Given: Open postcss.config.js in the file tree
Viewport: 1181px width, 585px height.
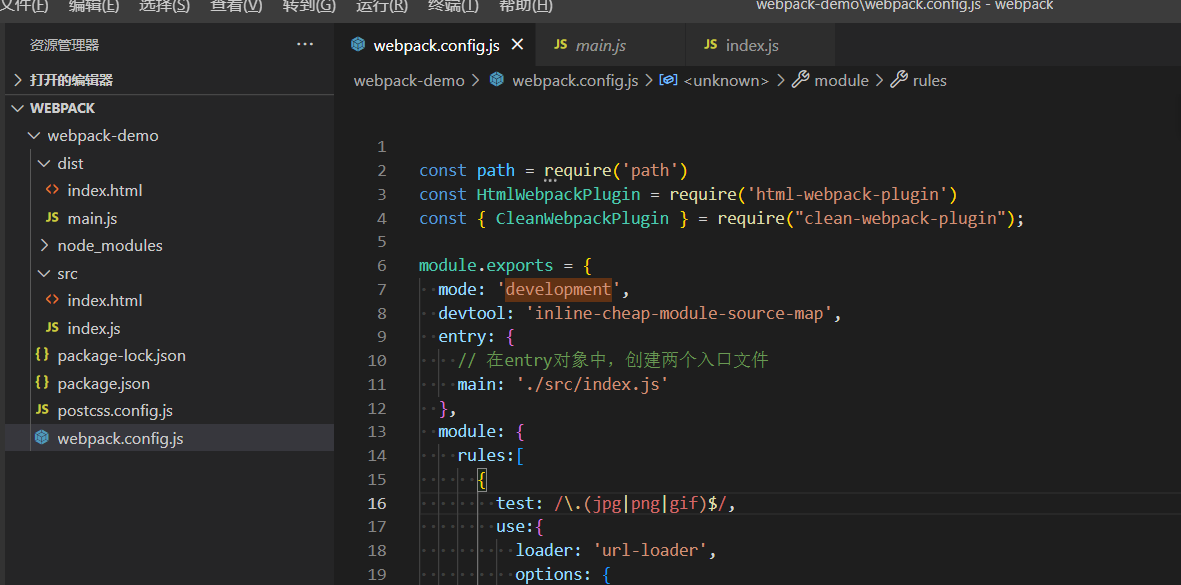Looking at the screenshot, I should click(x=169, y=410).
